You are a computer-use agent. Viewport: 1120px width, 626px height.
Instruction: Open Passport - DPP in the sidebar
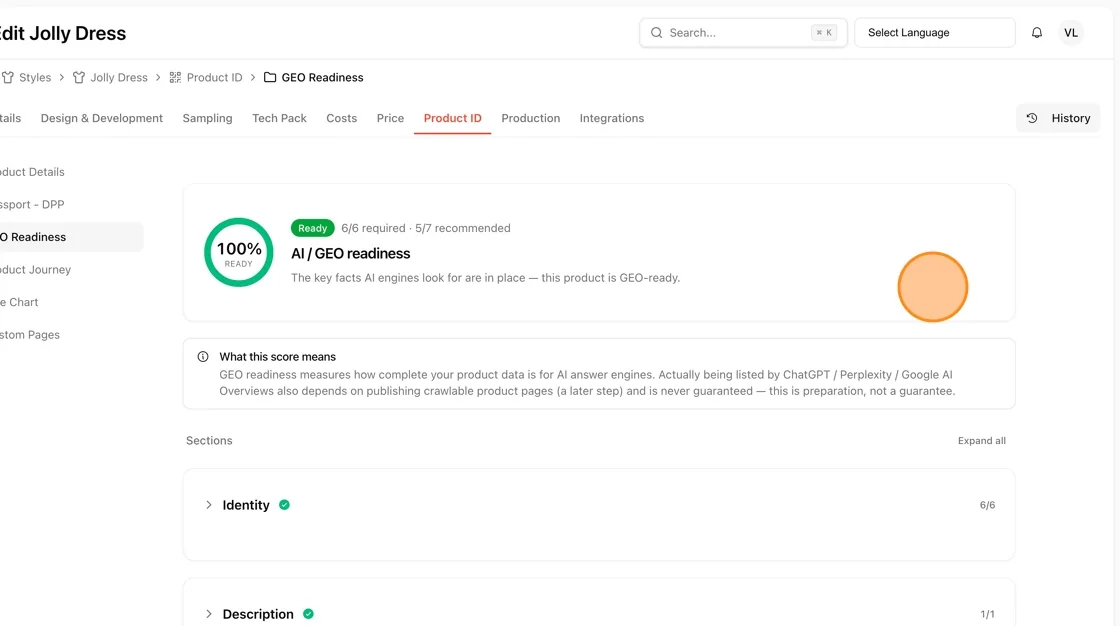coord(32,204)
